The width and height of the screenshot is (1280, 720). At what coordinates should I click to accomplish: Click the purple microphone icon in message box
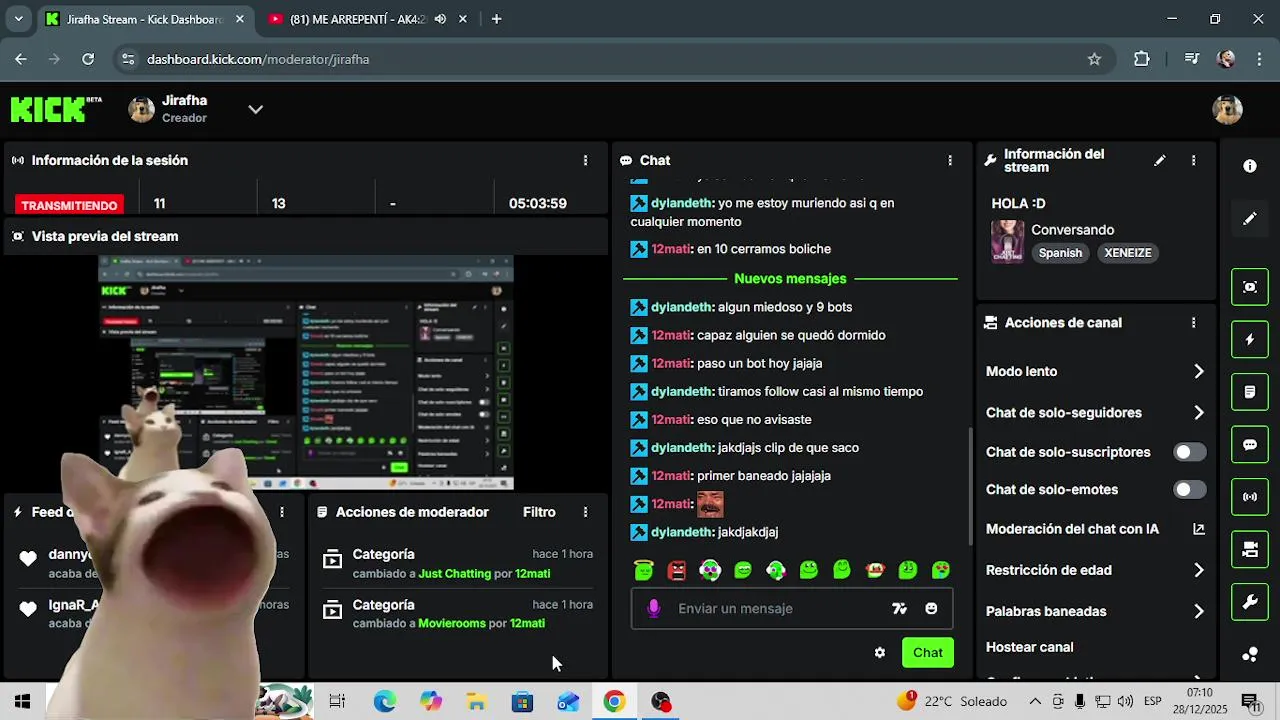[x=654, y=608]
